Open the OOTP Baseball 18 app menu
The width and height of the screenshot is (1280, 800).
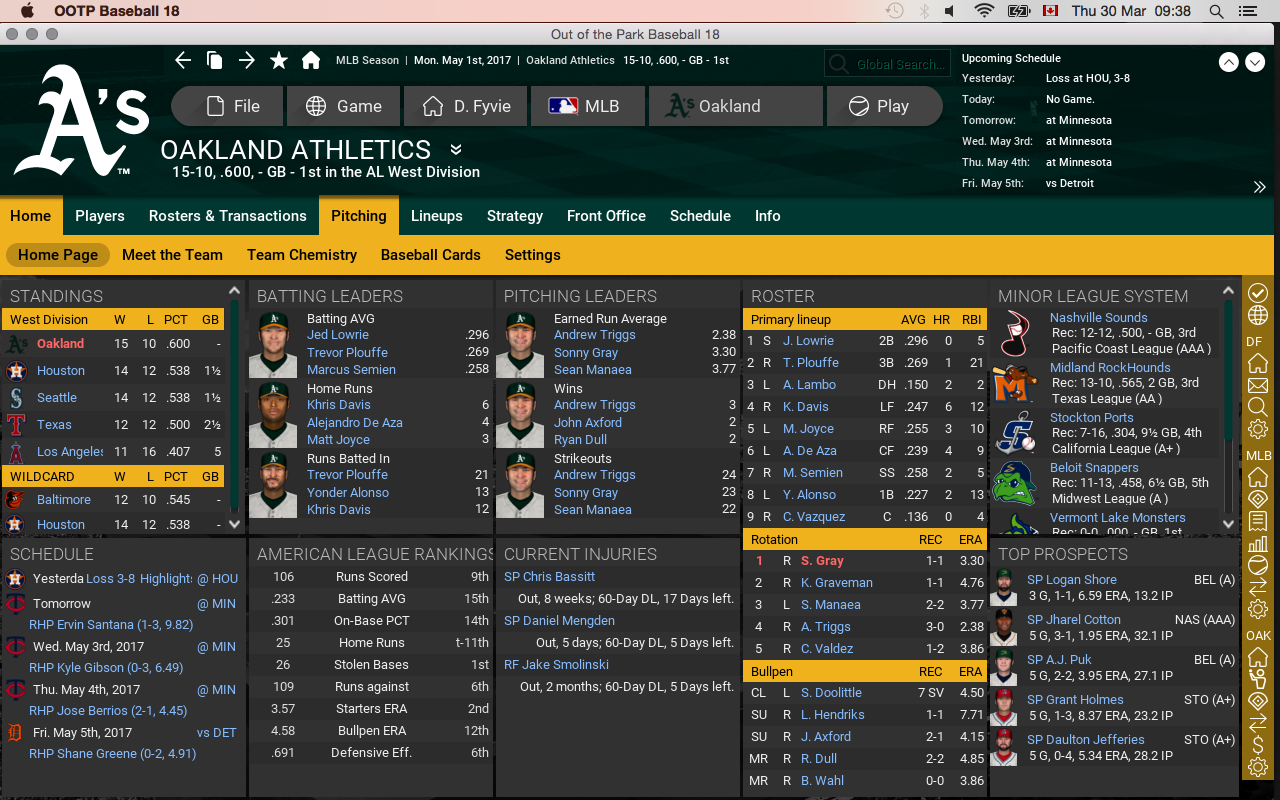click(x=119, y=11)
